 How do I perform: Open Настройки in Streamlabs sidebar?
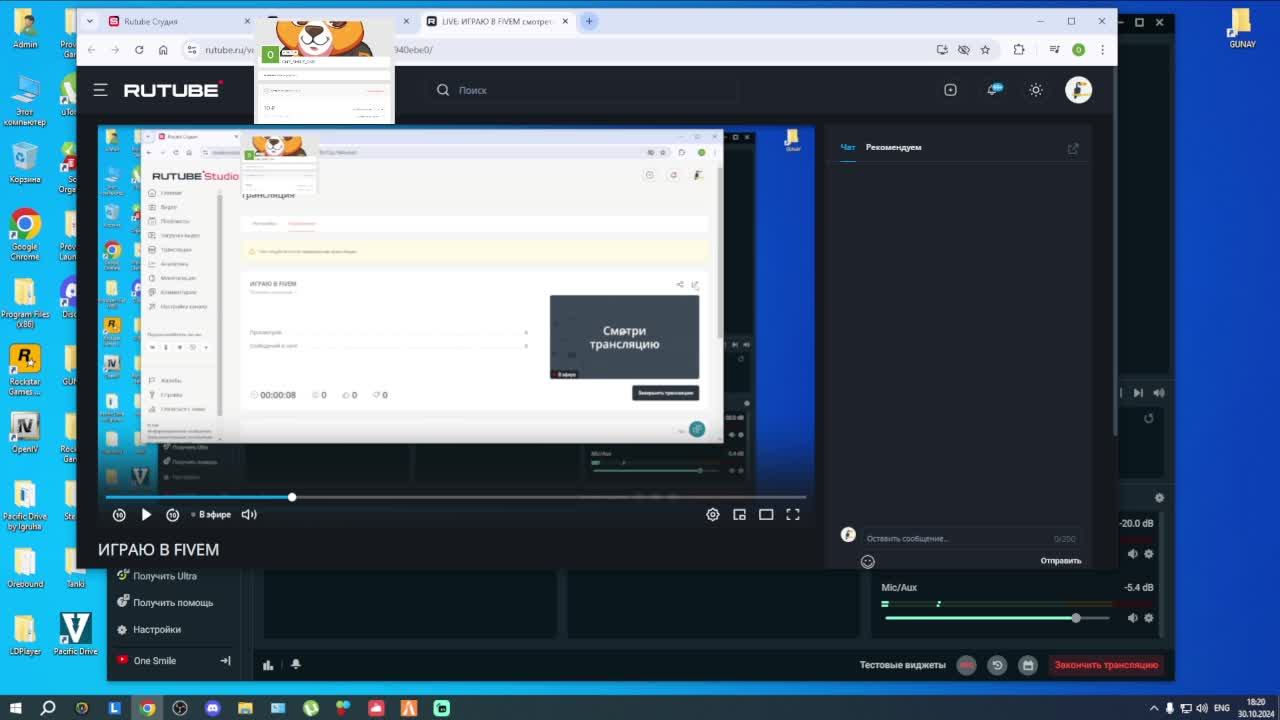point(149,629)
